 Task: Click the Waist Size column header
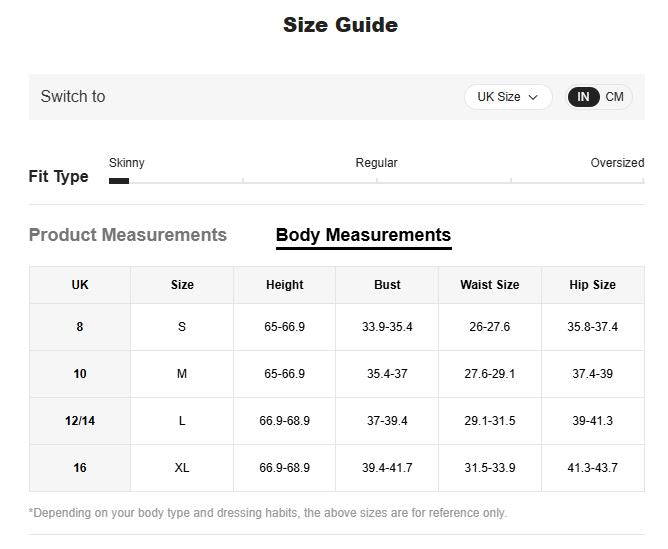[489, 285]
